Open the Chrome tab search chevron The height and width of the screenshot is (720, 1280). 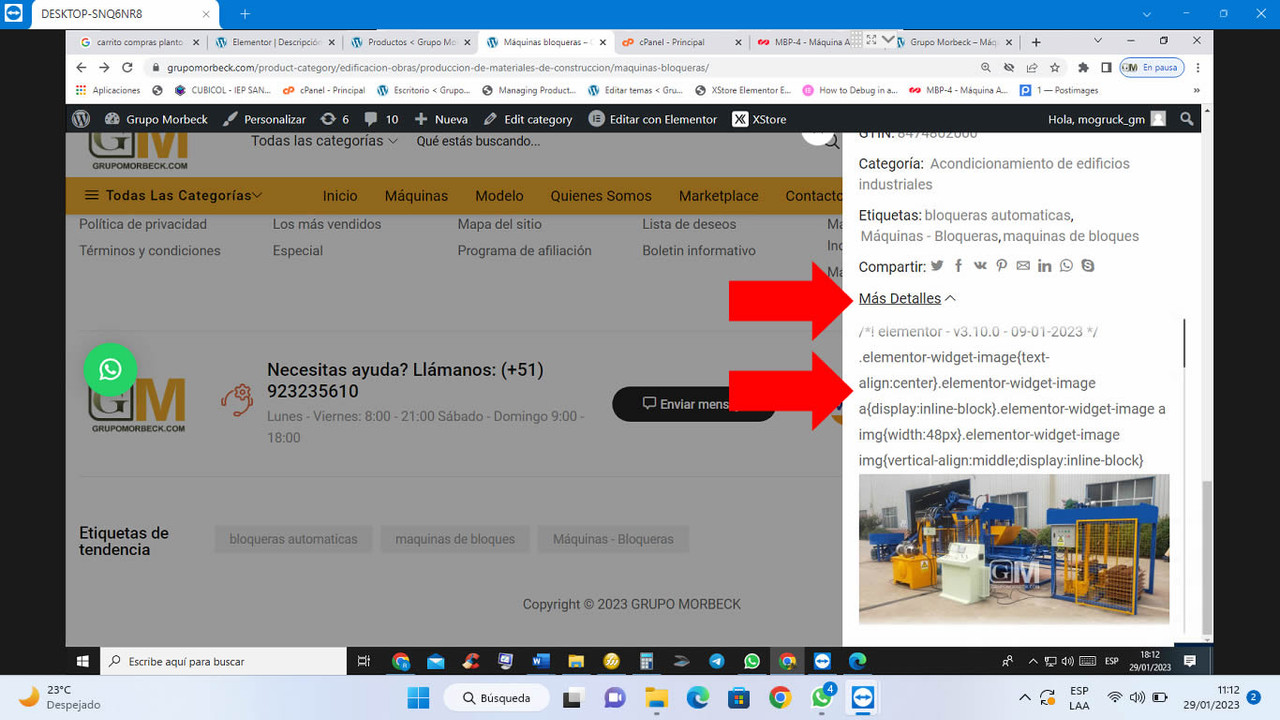pos(1098,42)
